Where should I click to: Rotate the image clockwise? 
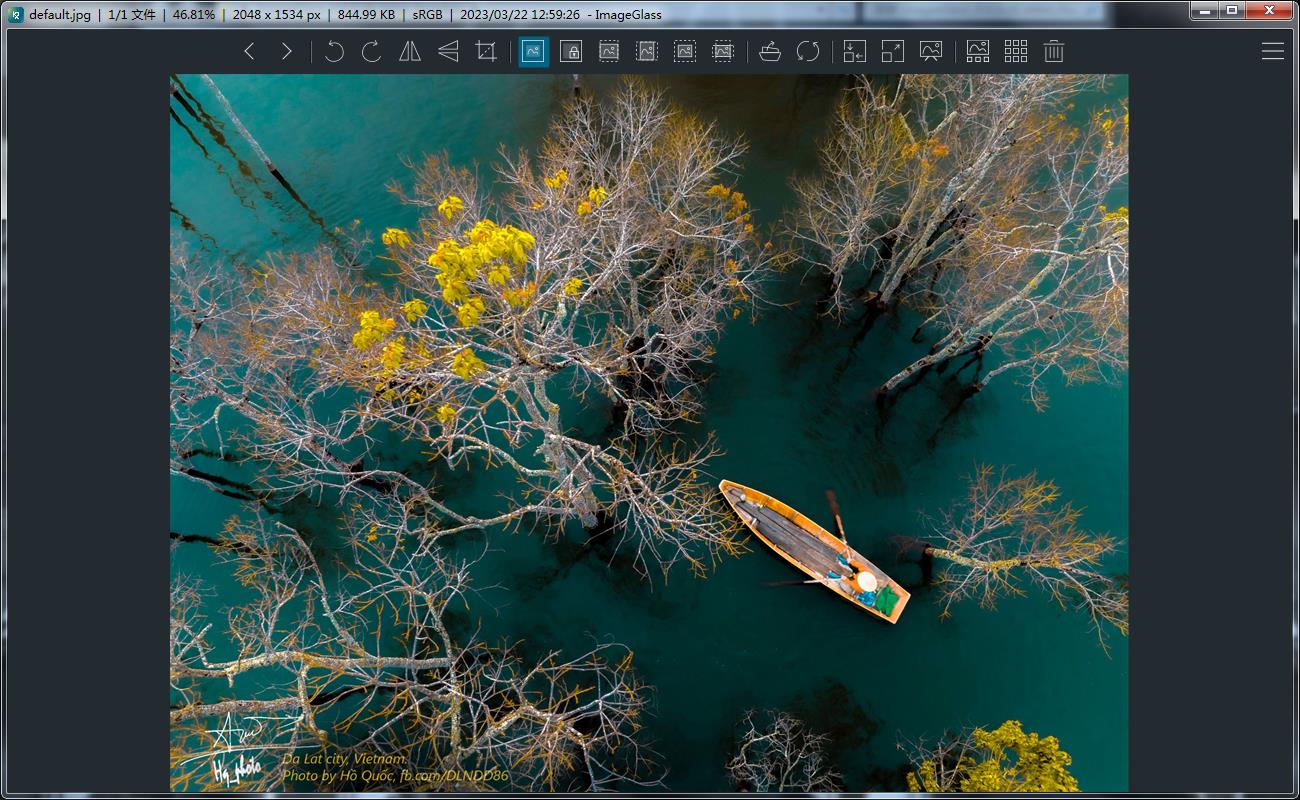tap(372, 51)
